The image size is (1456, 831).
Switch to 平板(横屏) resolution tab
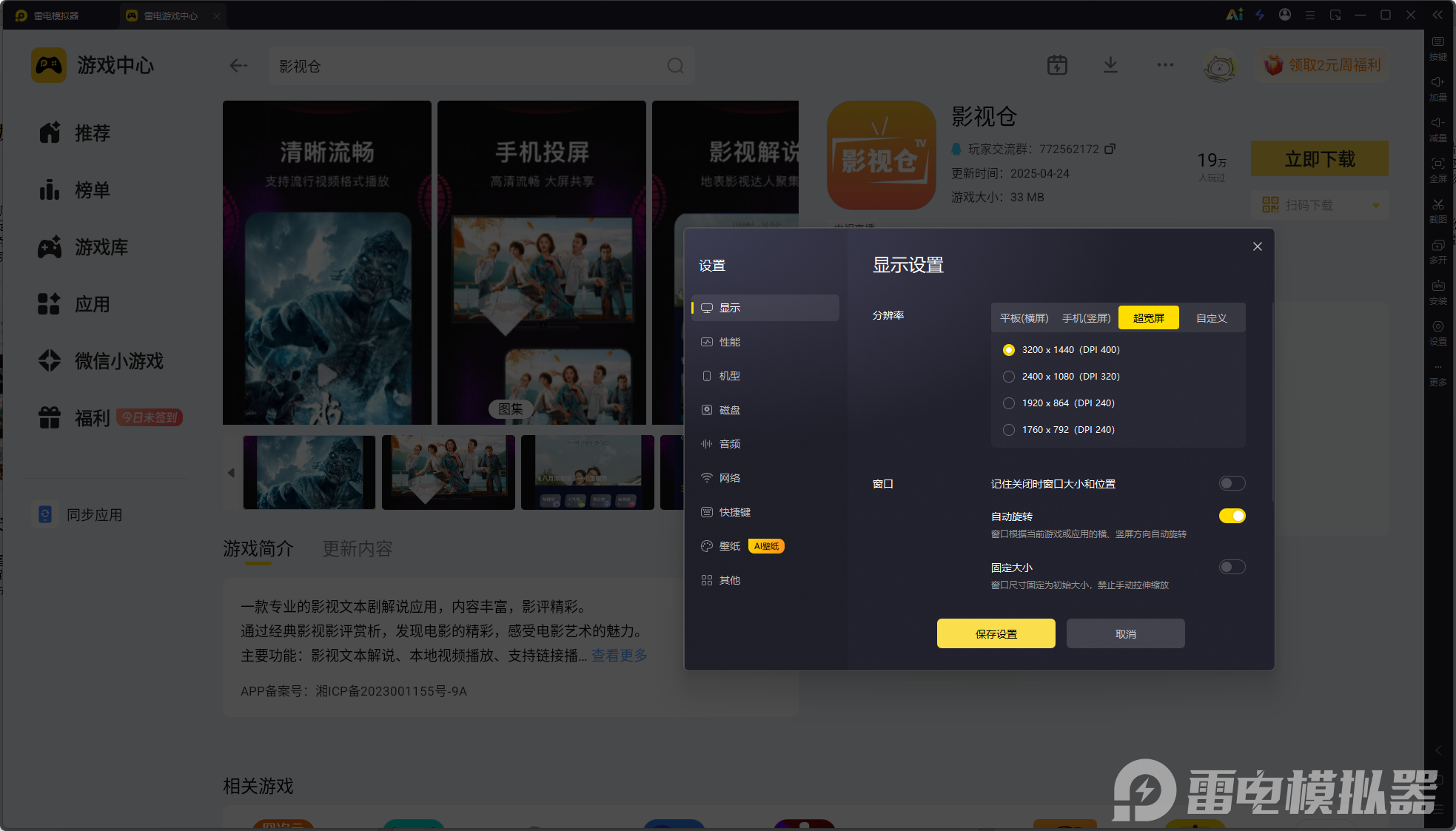1024,318
